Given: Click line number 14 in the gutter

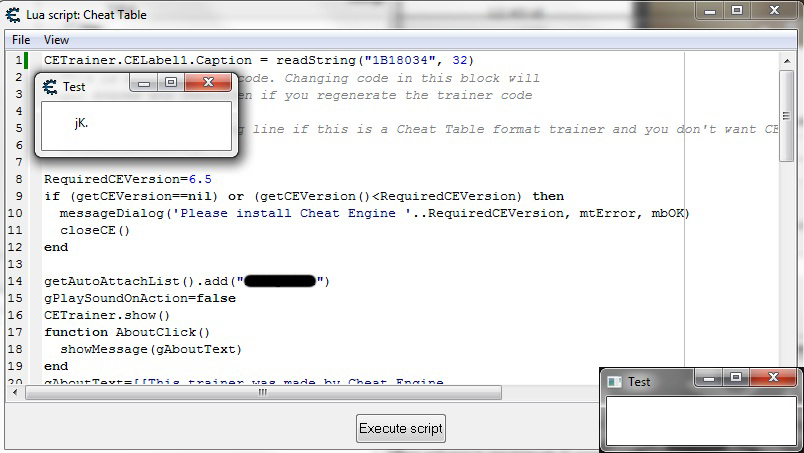Looking at the screenshot, I should pos(15,281).
